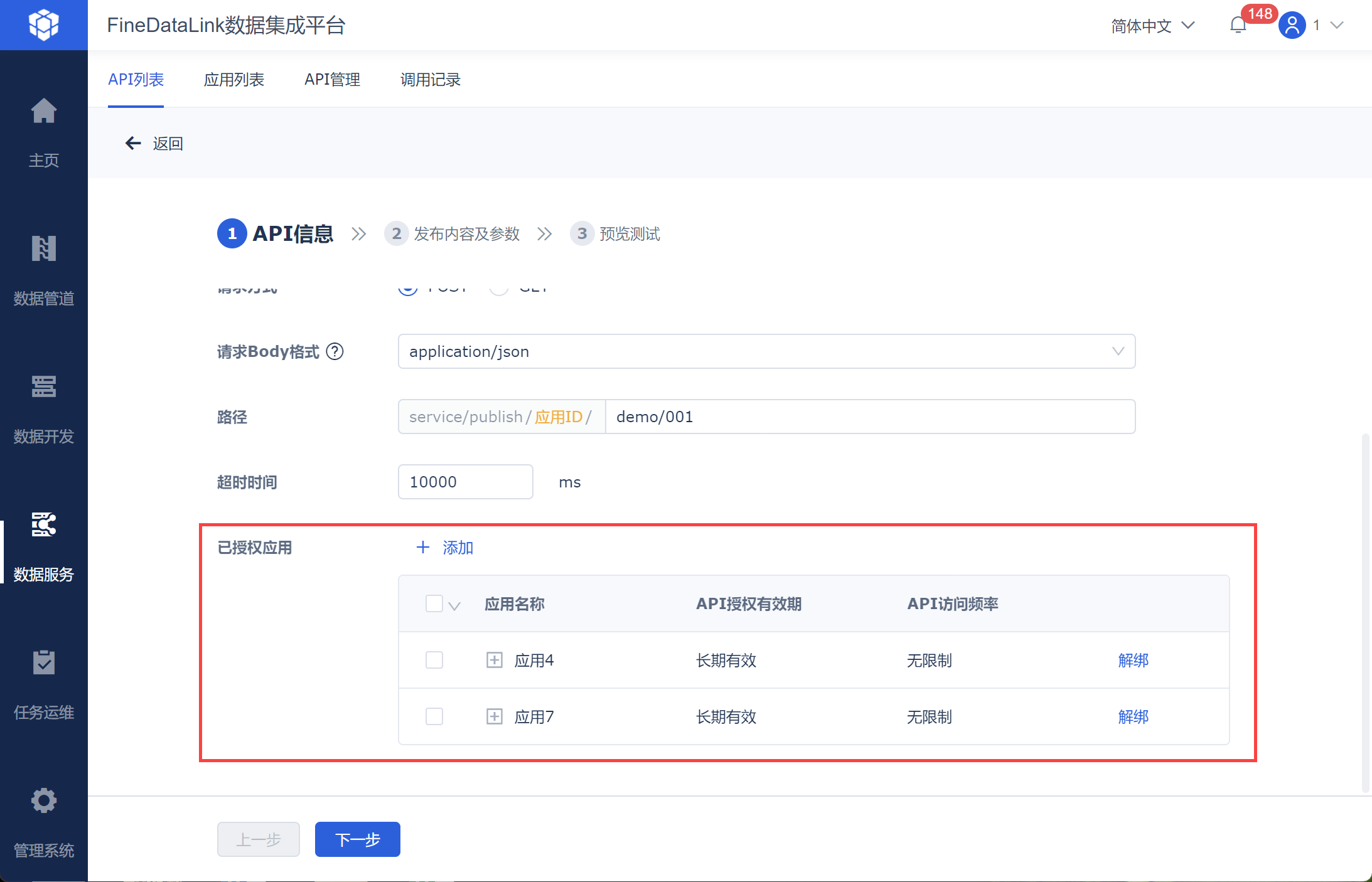Expand the 应用4 row details
Viewport: 1372px width, 882px height.
click(495, 660)
